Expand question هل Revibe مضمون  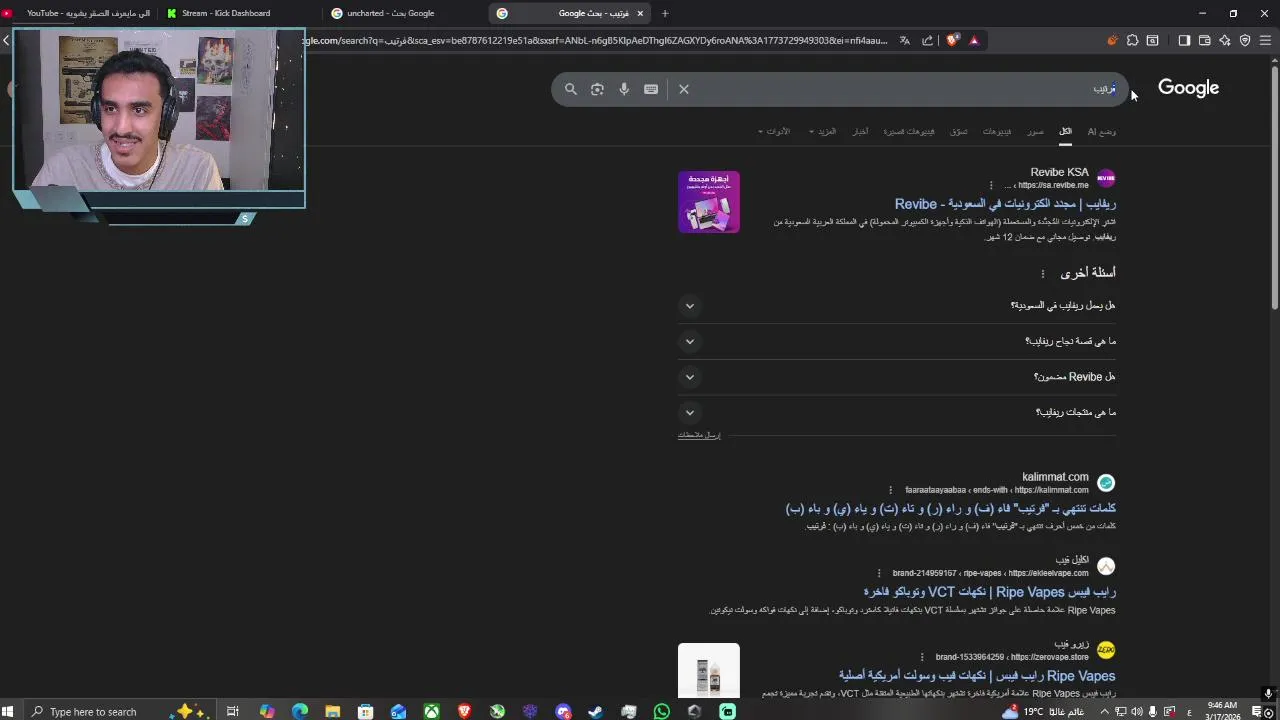click(x=897, y=377)
